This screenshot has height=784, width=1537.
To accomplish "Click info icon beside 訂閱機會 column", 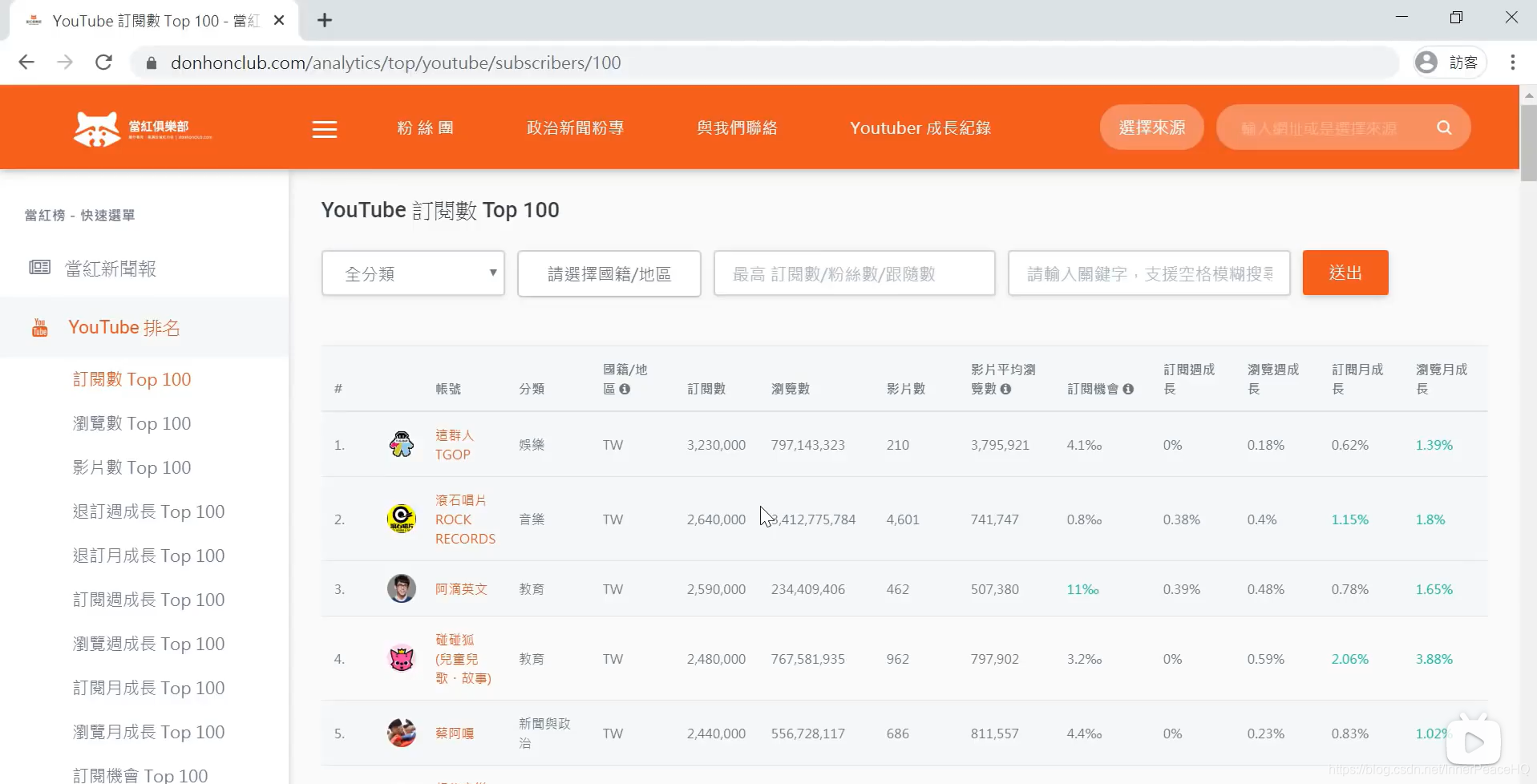I will click(x=1128, y=390).
